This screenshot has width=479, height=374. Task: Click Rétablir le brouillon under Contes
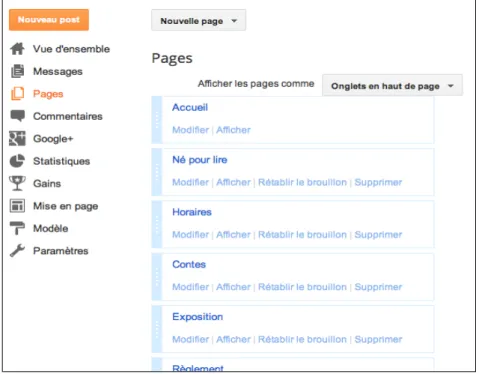(x=302, y=287)
